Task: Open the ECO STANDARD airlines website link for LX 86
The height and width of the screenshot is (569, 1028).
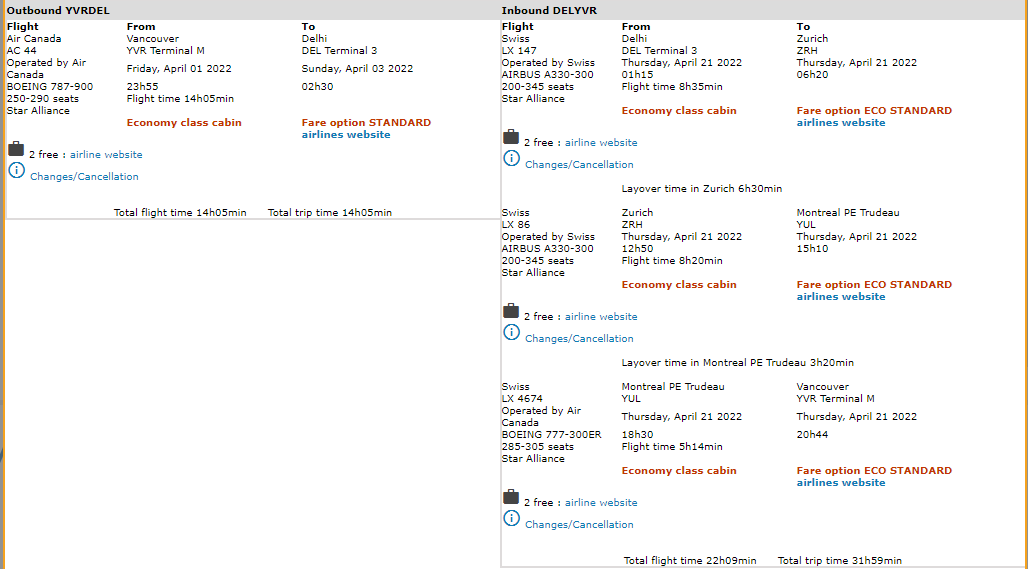Action: pyautogui.click(x=841, y=297)
